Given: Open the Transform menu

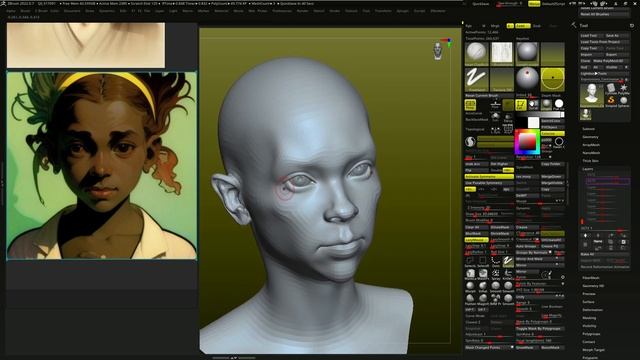Looking at the screenshot, I should (383, 11).
